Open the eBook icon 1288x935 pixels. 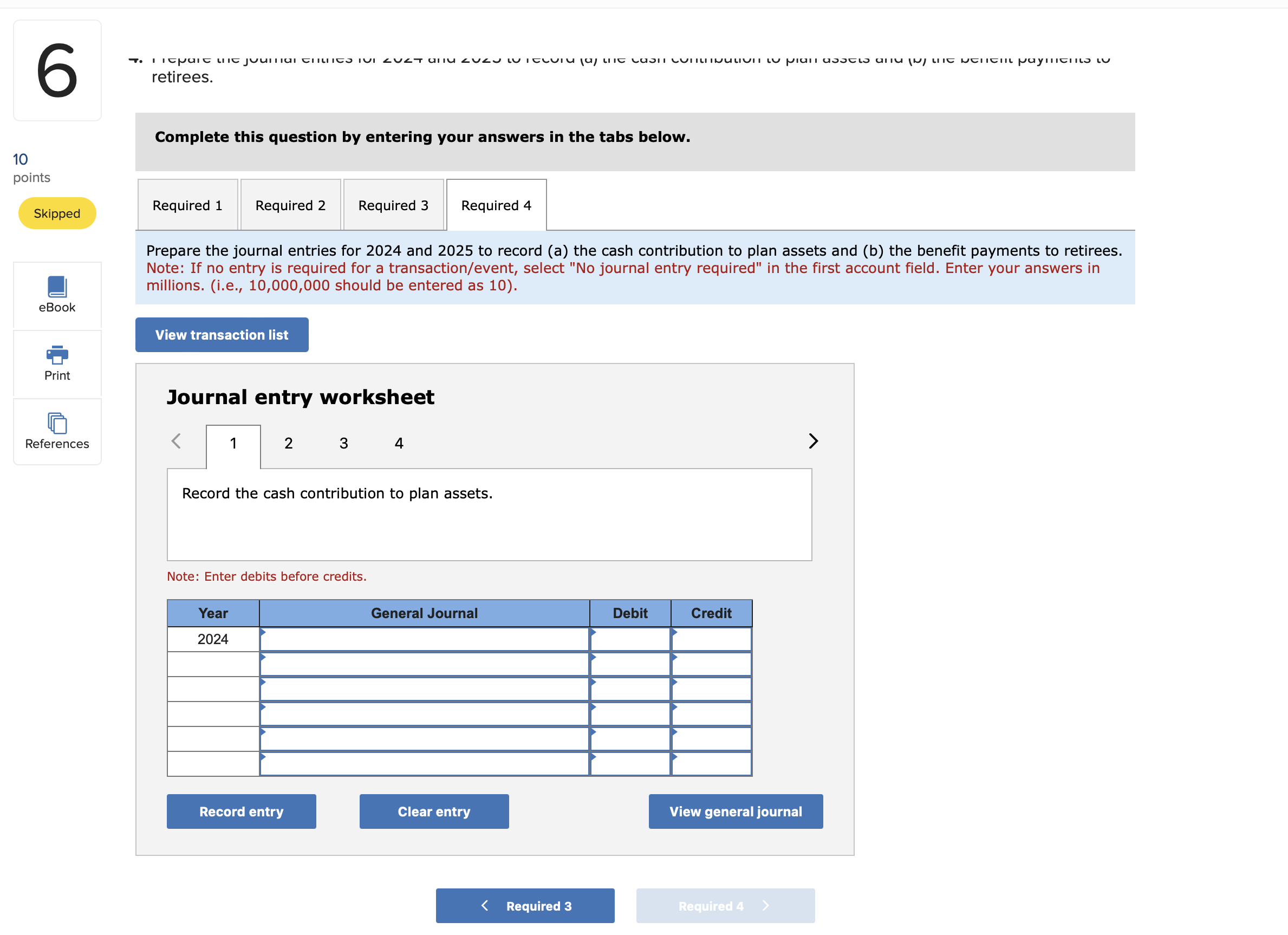57,294
